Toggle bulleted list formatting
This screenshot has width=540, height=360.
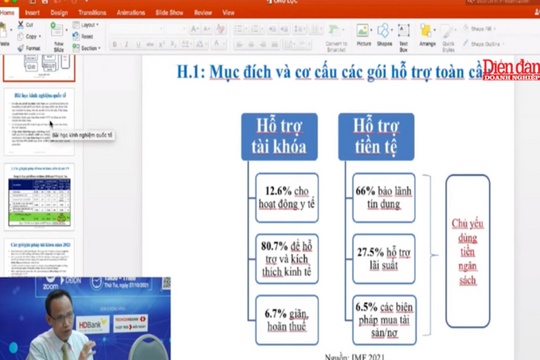pyautogui.click(x=238, y=29)
